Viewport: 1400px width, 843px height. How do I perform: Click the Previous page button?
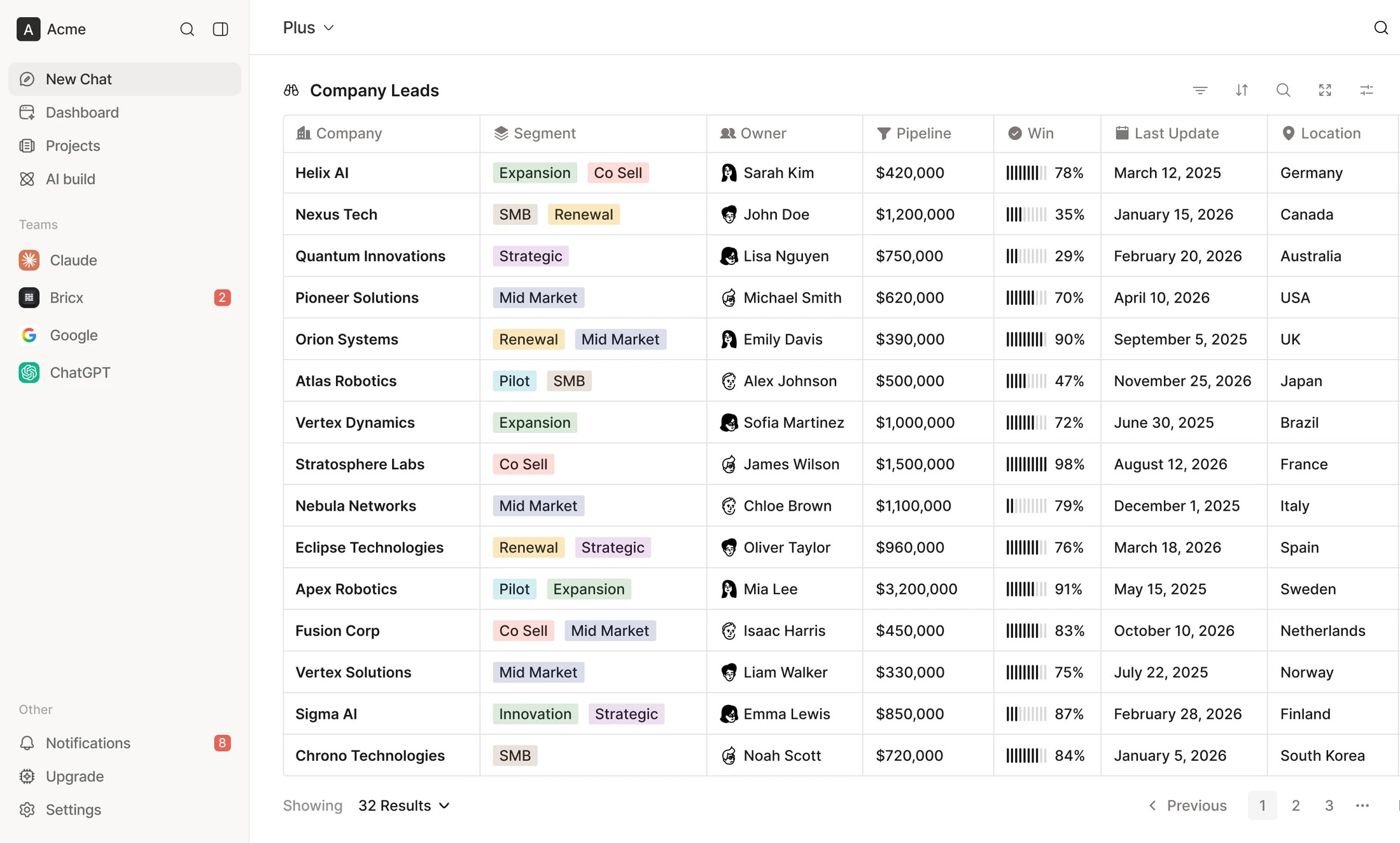(x=1187, y=805)
